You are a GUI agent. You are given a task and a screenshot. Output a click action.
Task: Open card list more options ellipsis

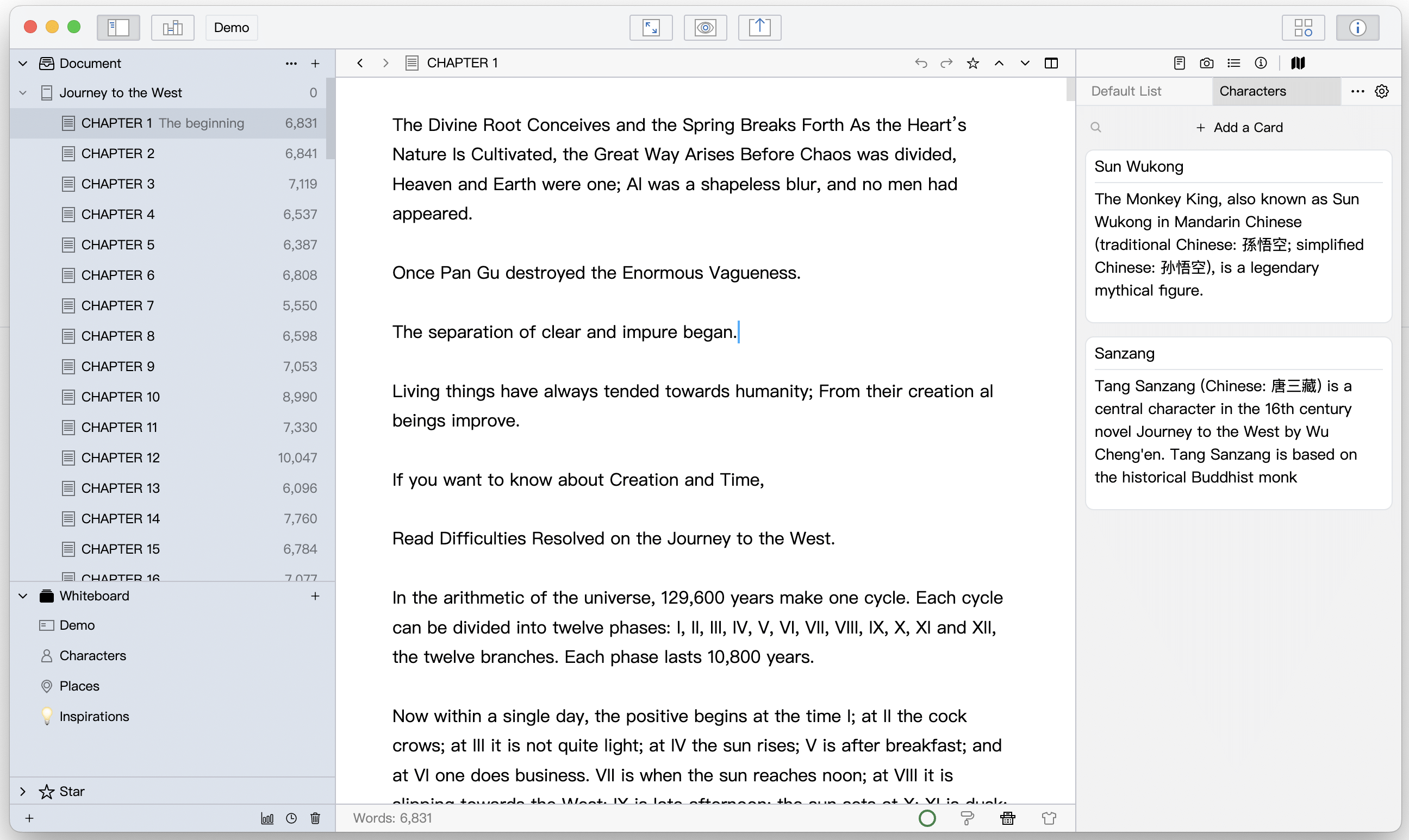tap(1357, 91)
